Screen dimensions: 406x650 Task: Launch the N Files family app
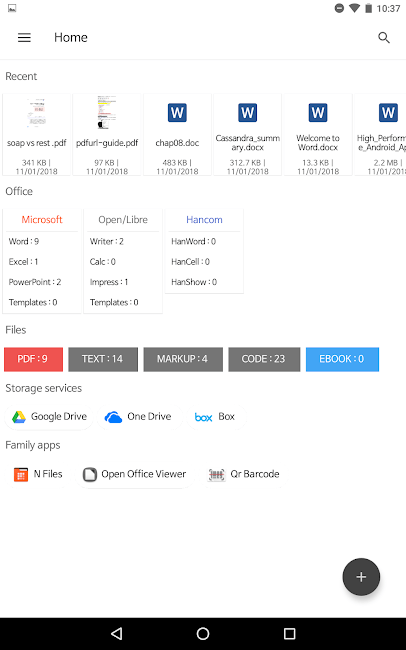tap(38, 474)
